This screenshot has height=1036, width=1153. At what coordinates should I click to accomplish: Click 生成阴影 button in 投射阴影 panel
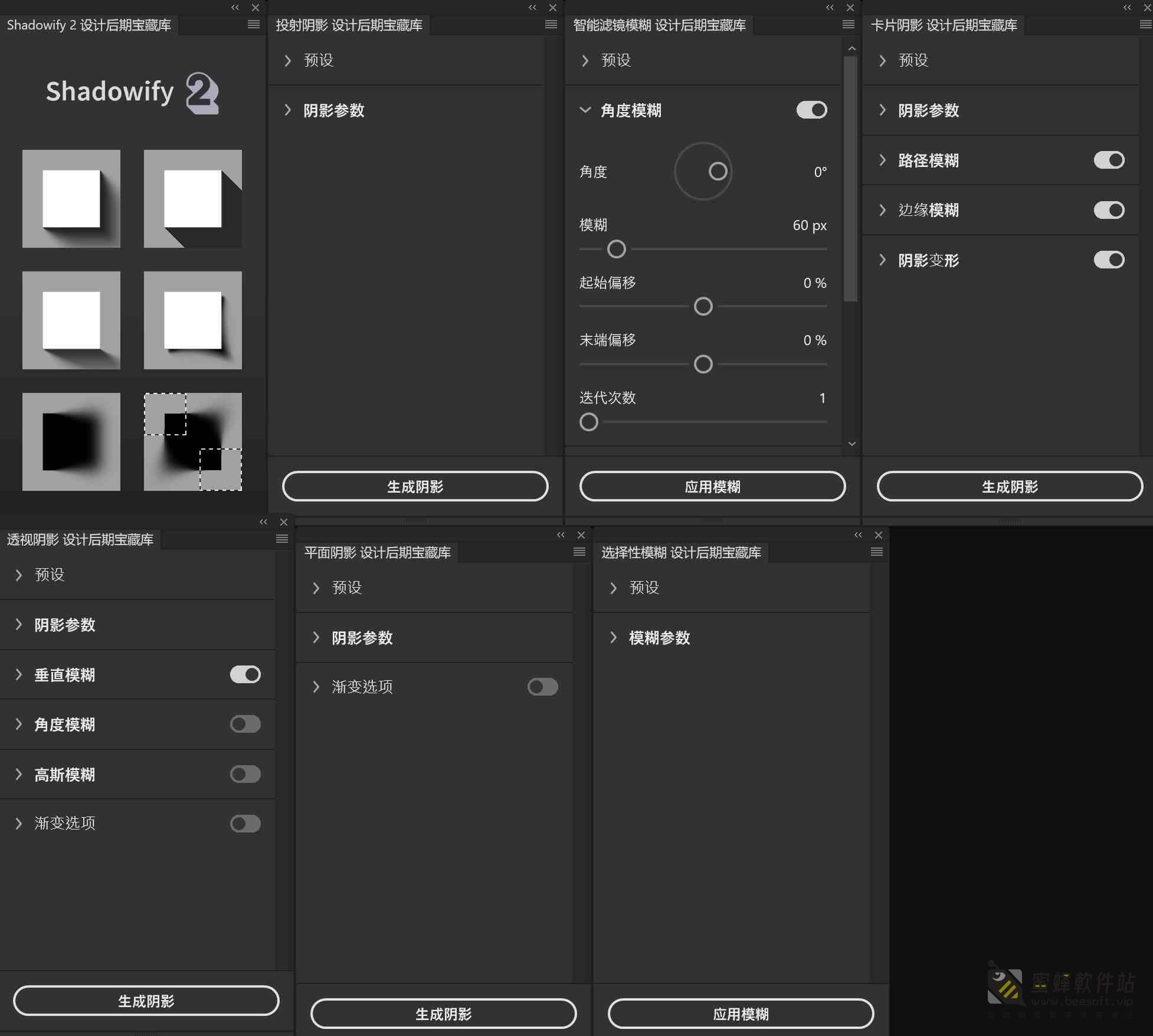click(x=415, y=487)
